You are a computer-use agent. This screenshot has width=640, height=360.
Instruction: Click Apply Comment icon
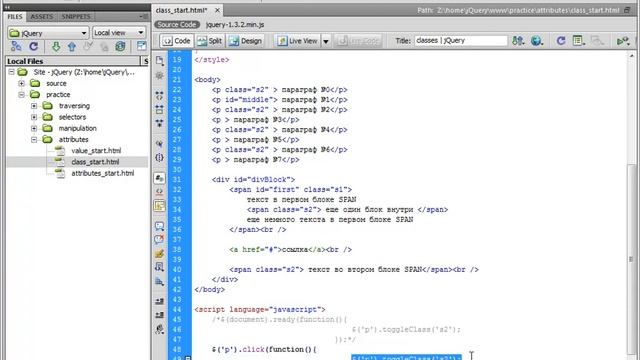click(x=160, y=226)
